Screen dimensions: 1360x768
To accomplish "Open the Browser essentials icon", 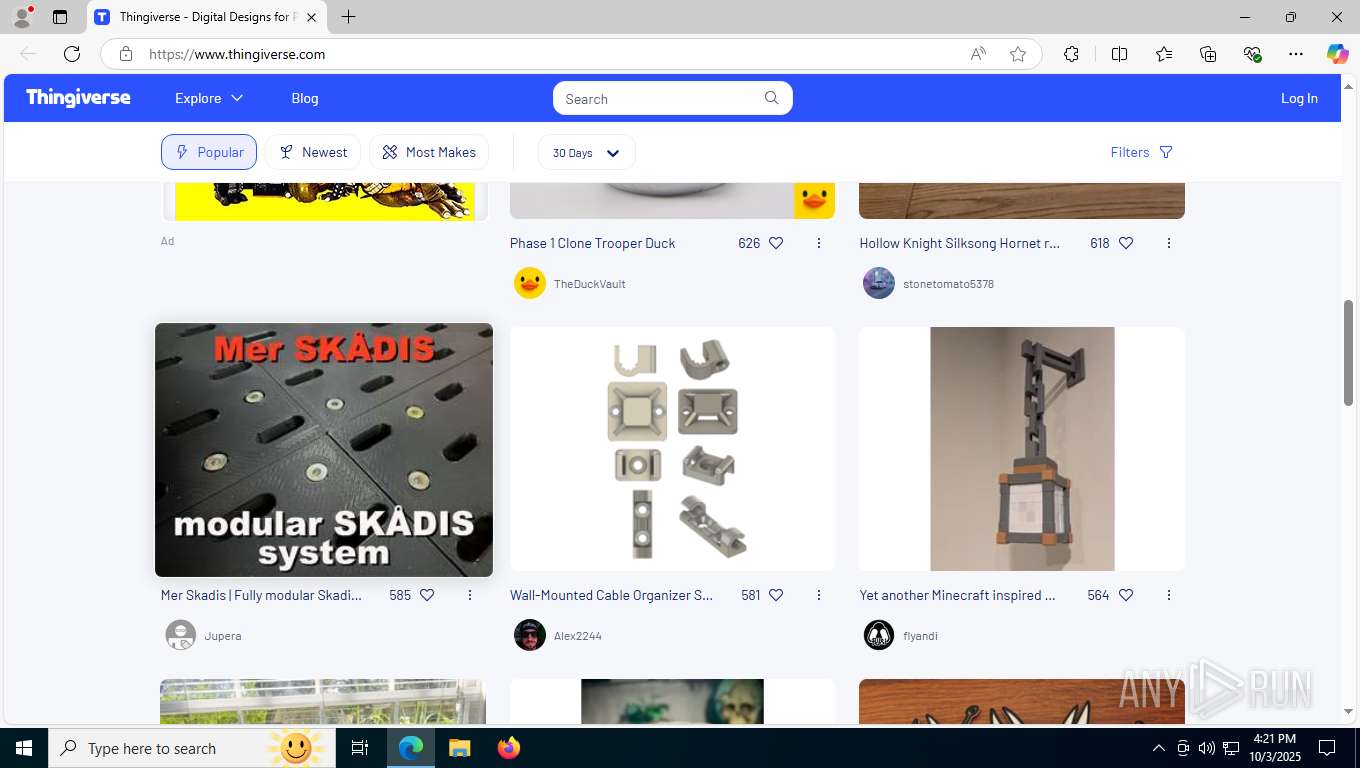I will (1252, 54).
